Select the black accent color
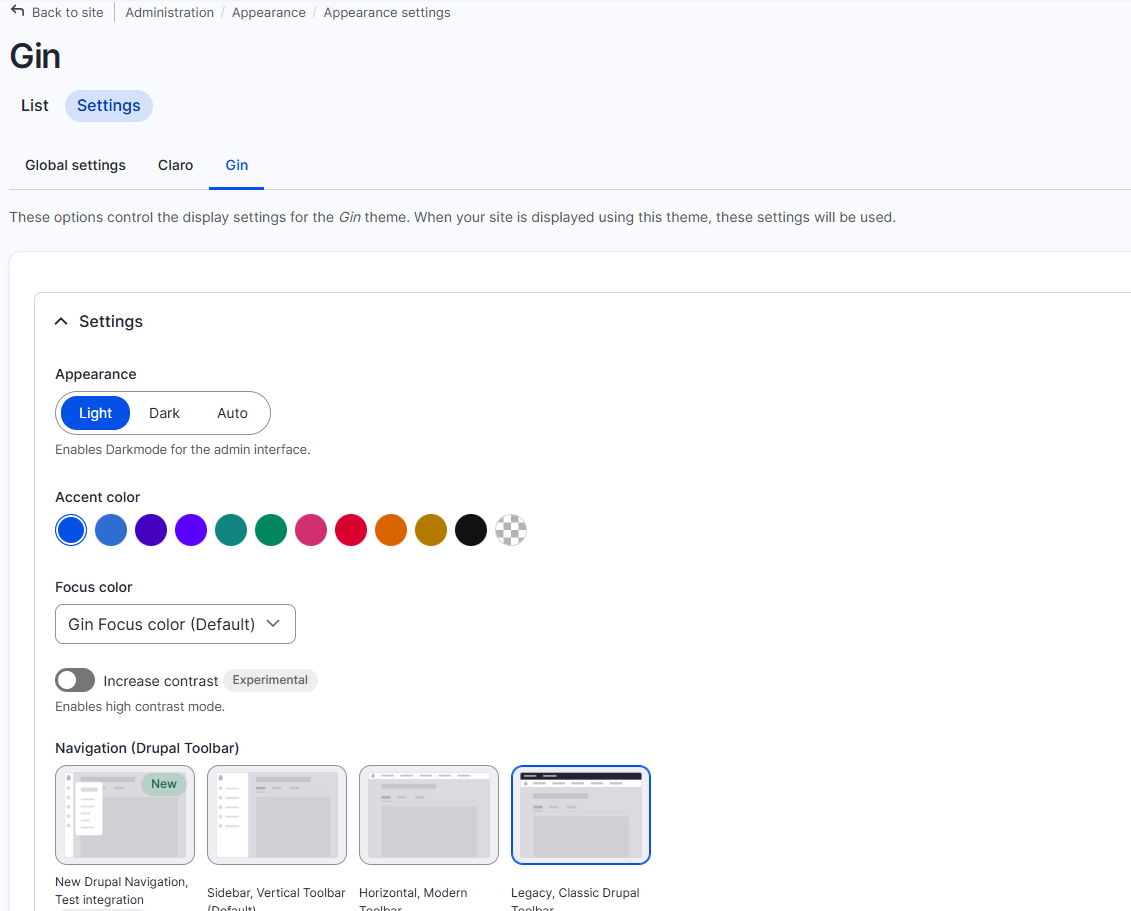The image size is (1131, 911). point(471,530)
